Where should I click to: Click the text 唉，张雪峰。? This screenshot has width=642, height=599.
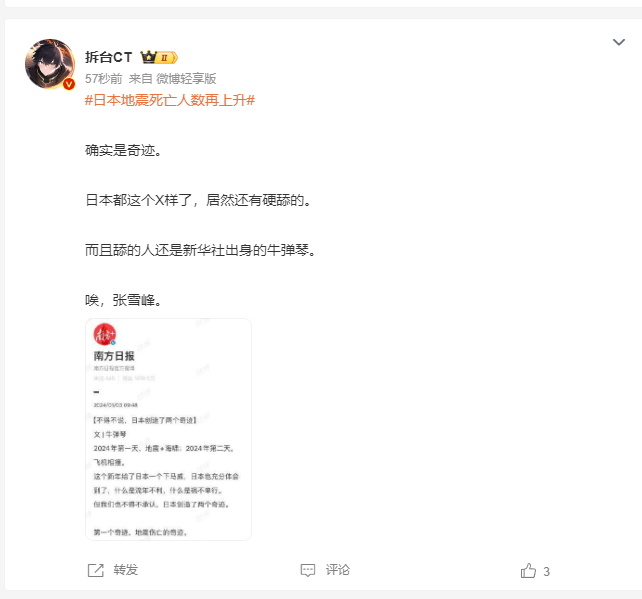123,300
